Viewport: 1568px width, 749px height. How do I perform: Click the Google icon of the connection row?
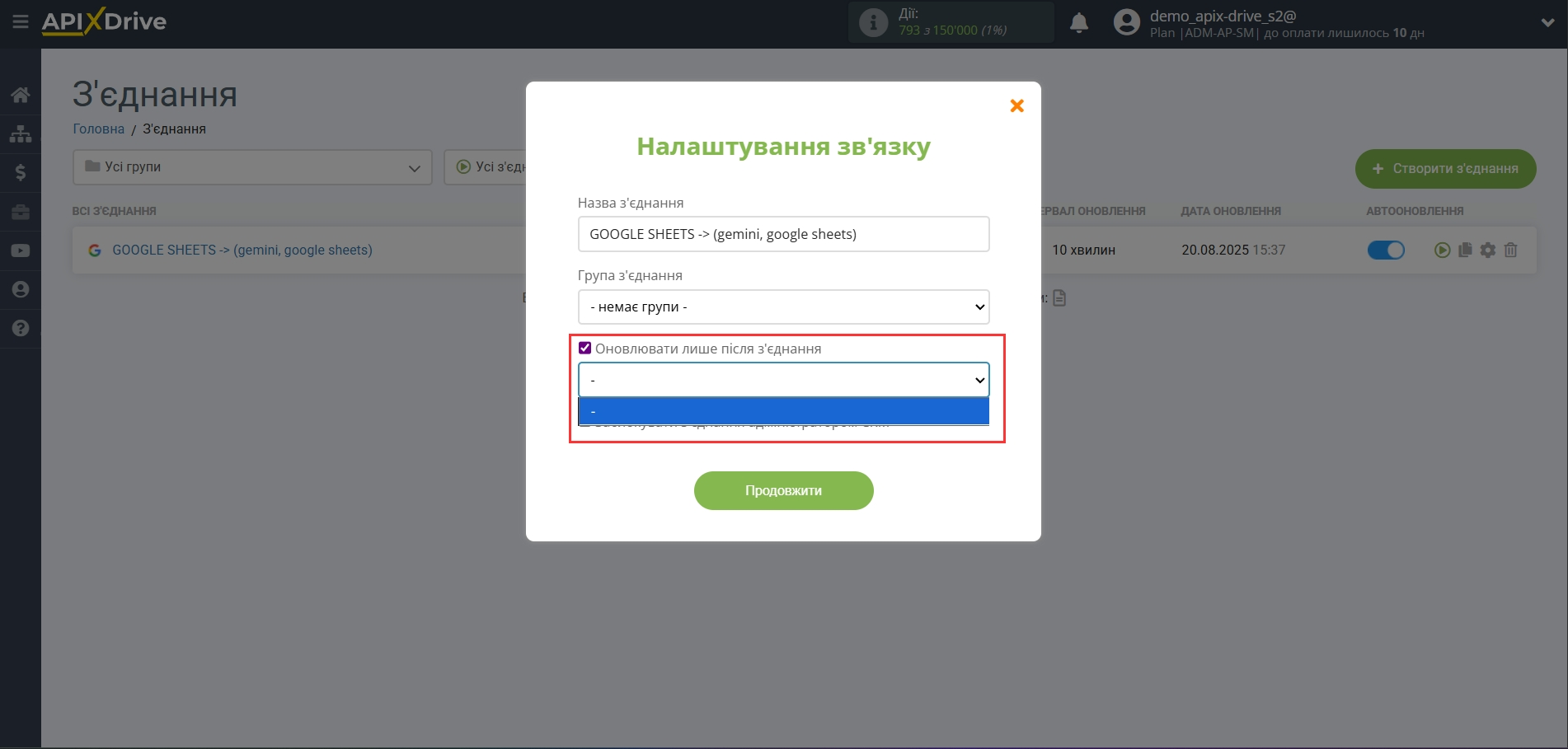[x=95, y=250]
